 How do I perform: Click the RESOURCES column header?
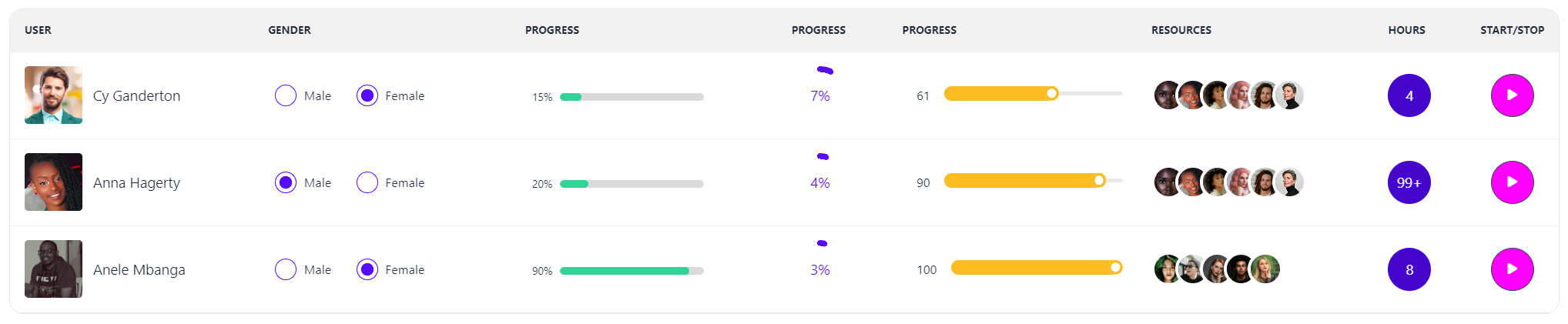[x=1181, y=30]
